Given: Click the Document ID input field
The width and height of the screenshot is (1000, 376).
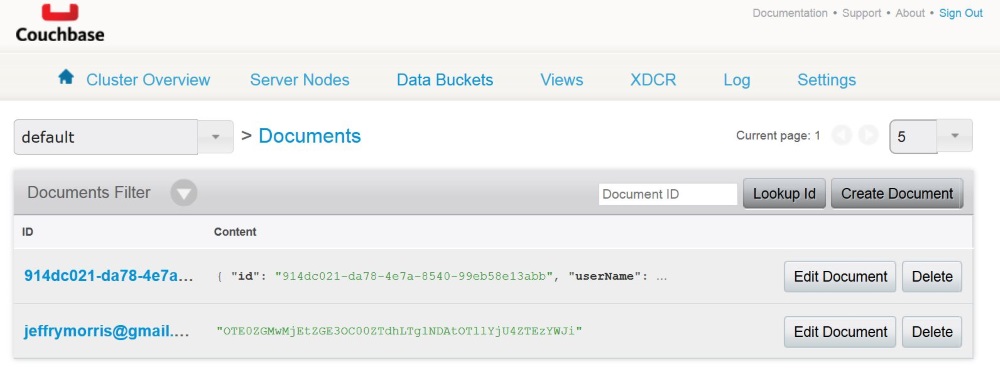Looking at the screenshot, I should pos(668,194).
